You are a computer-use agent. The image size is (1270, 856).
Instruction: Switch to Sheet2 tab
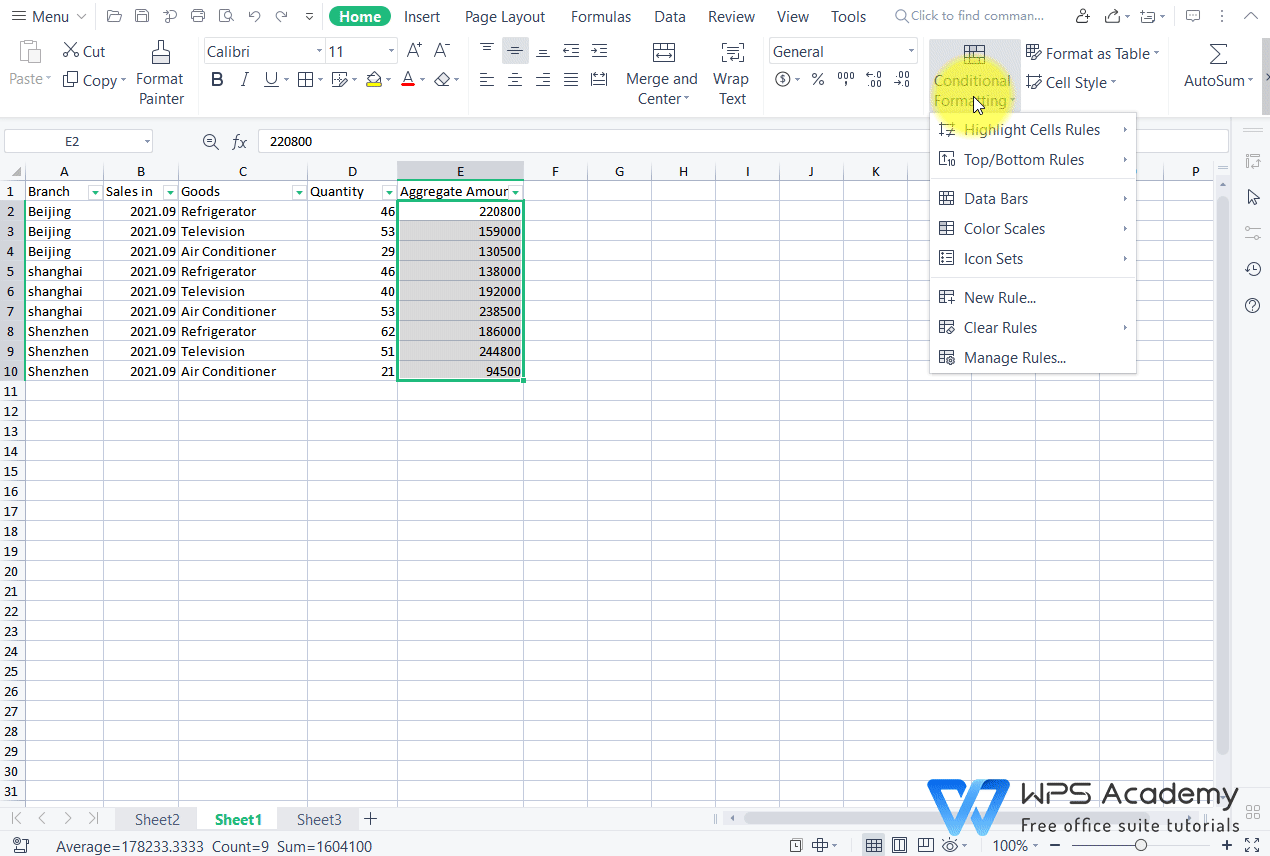pyautogui.click(x=157, y=820)
